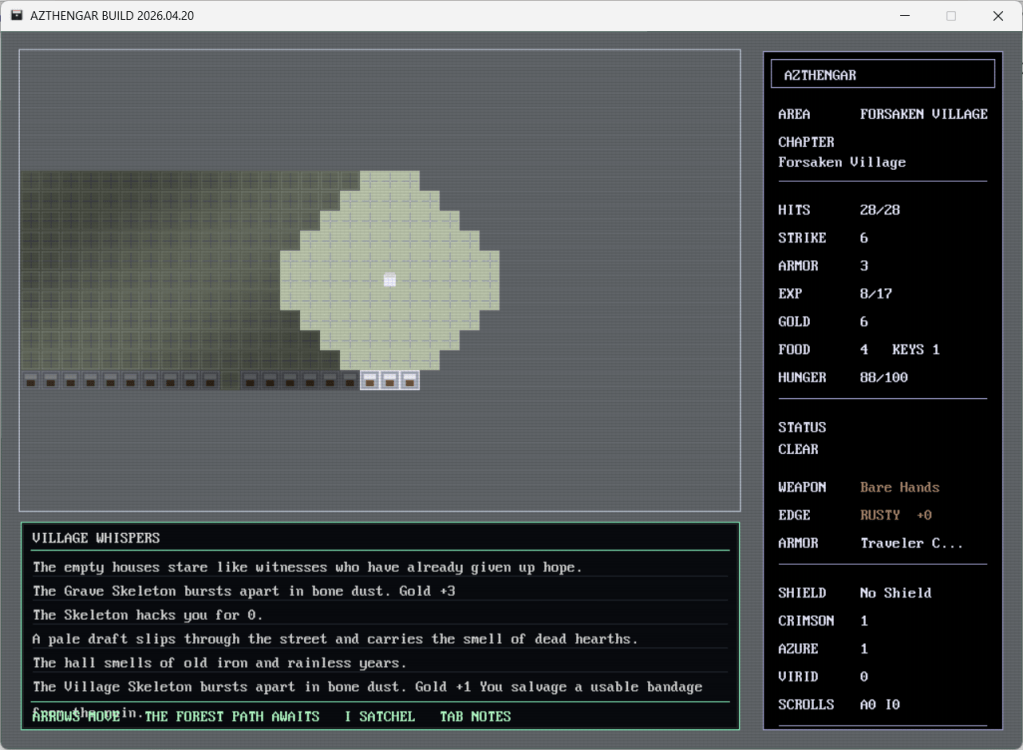Screen dimensions: 1023x750
Task: Click the middle highlighted house tile
Action: [x=389, y=380]
